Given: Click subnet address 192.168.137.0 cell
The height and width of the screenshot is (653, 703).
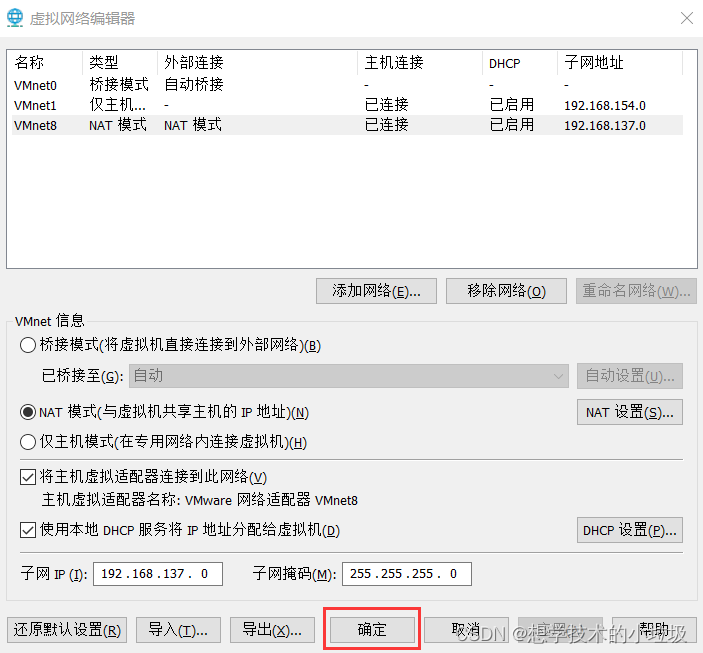Looking at the screenshot, I should pos(605,126).
